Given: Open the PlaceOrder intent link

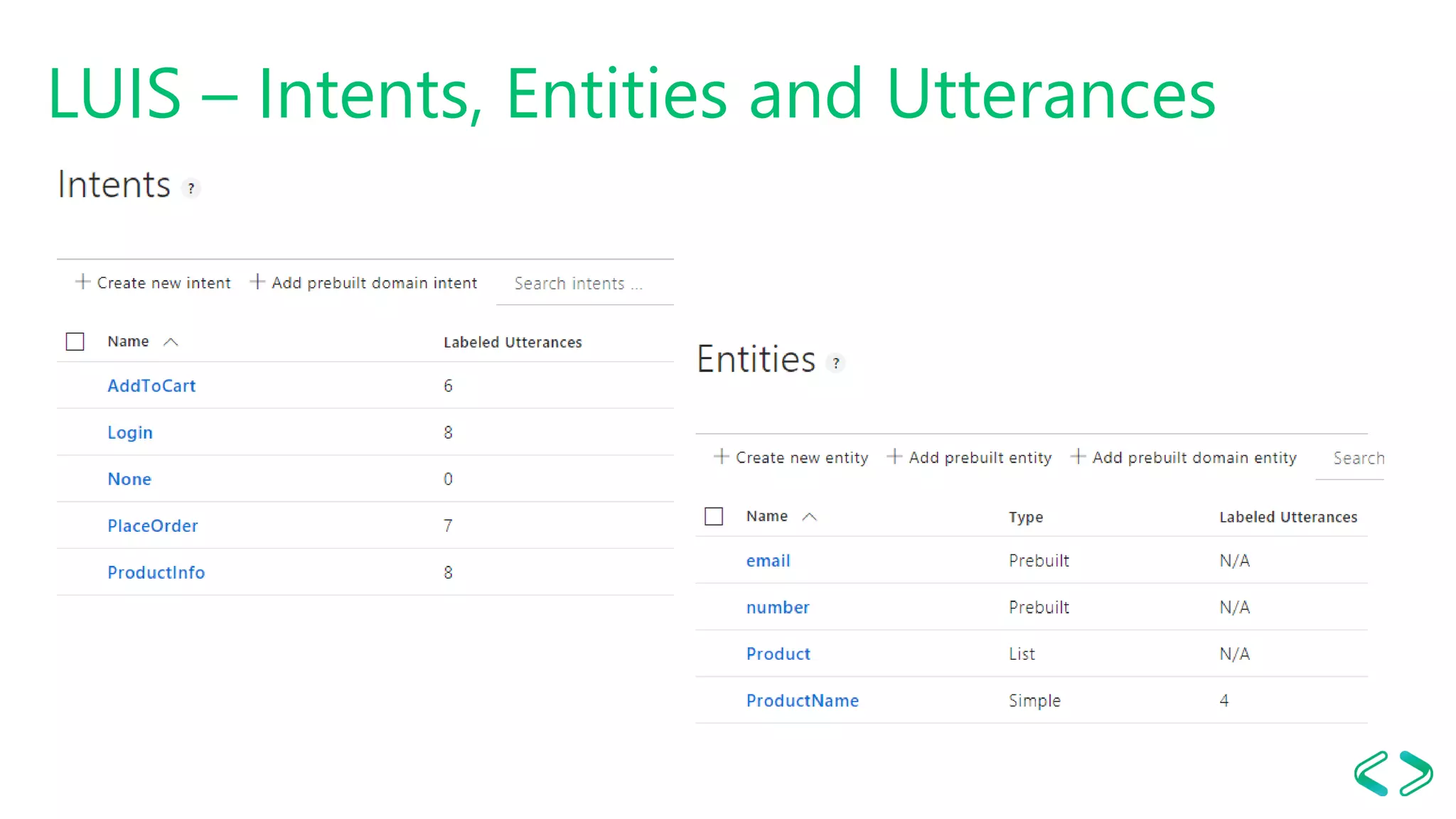Looking at the screenshot, I should click(x=152, y=525).
